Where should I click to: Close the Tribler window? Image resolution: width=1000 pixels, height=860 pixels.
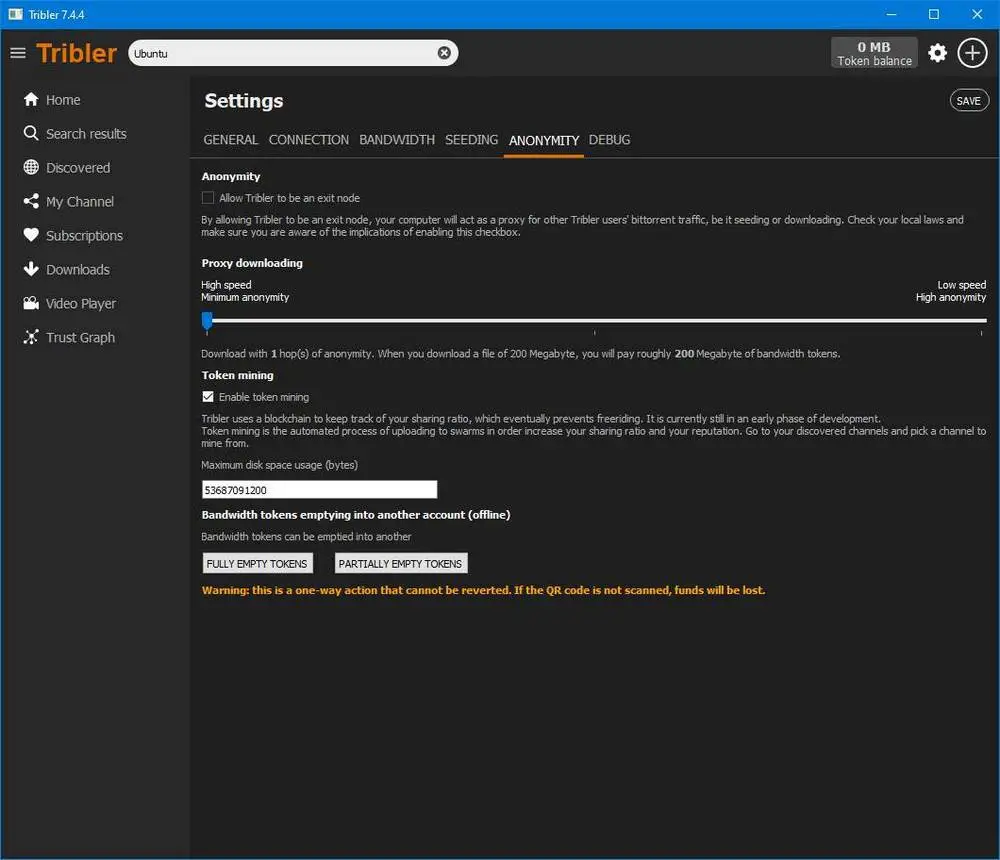point(977,14)
